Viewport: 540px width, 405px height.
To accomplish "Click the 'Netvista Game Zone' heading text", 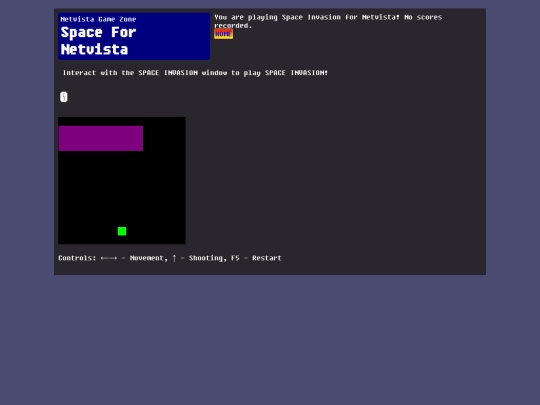I will coord(98,19).
